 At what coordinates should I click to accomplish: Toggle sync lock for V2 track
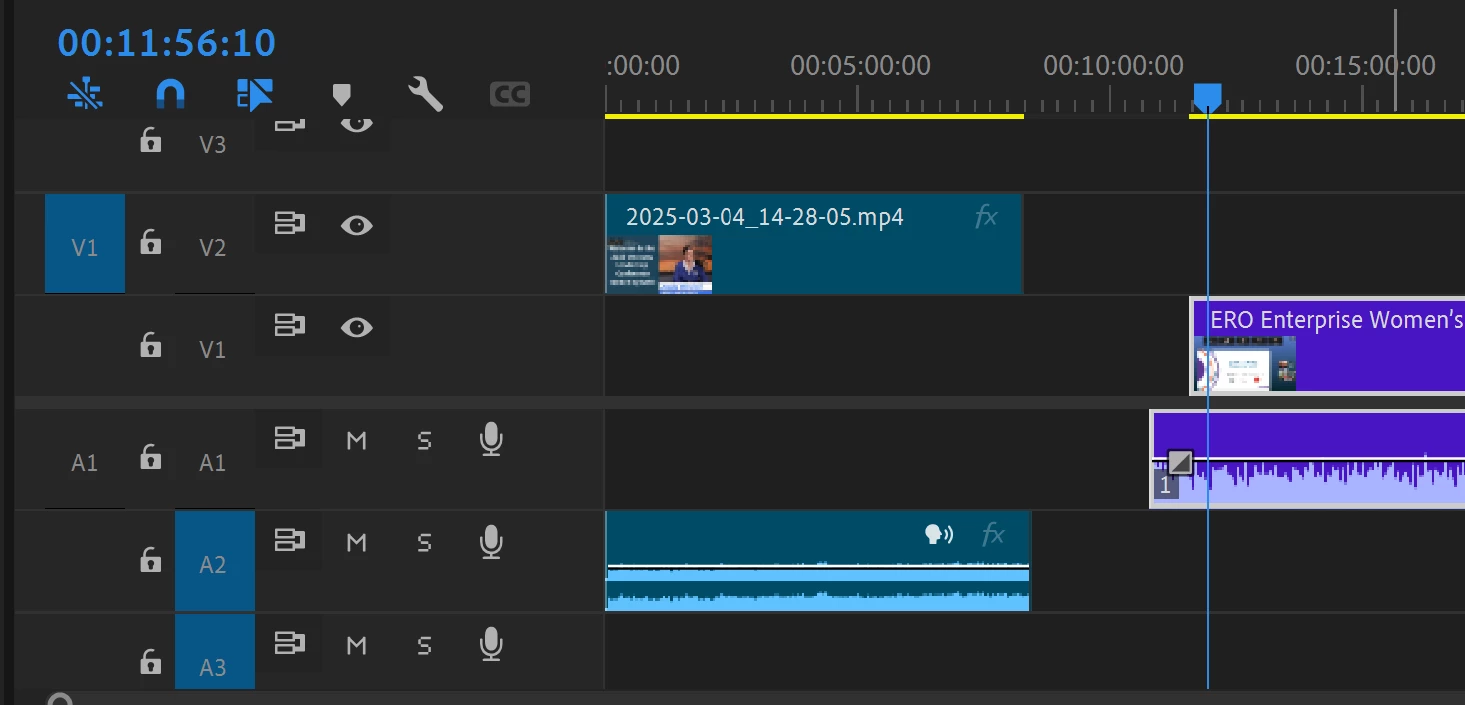point(289,224)
